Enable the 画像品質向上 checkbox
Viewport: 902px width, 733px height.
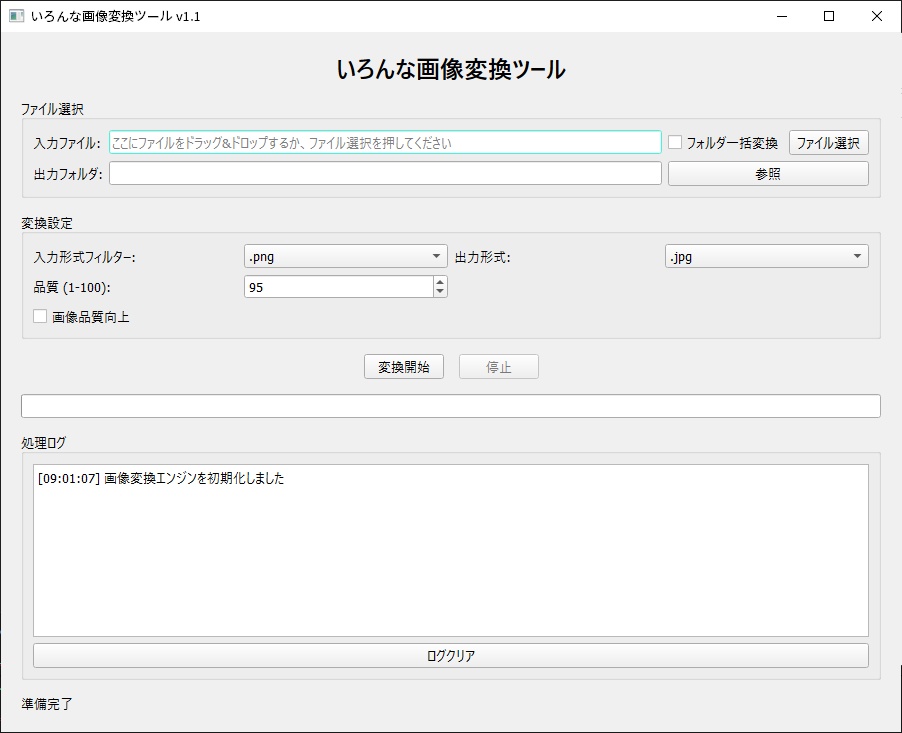coord(40,316)
